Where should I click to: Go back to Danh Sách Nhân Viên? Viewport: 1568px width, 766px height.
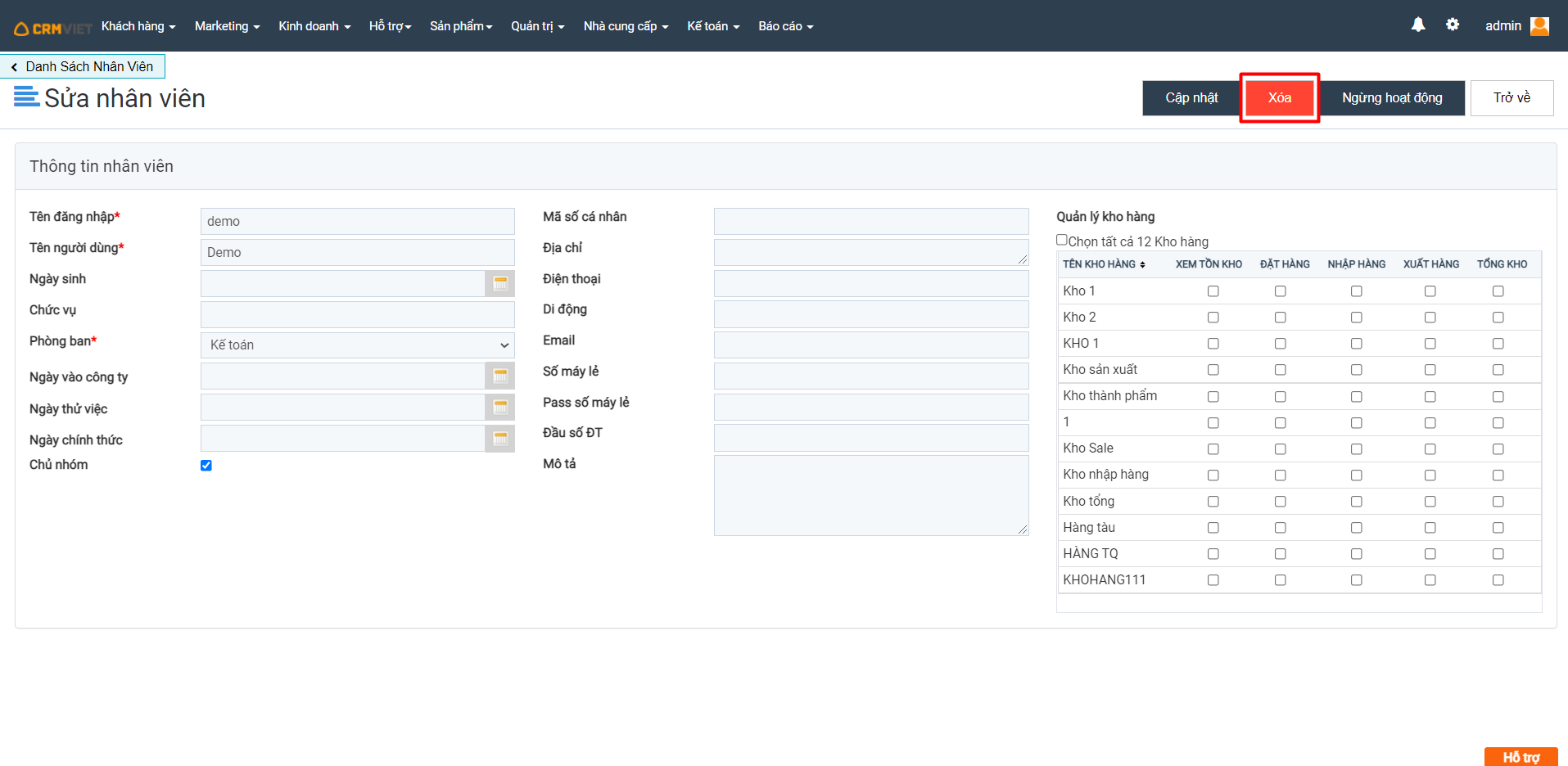coord(83,66)
